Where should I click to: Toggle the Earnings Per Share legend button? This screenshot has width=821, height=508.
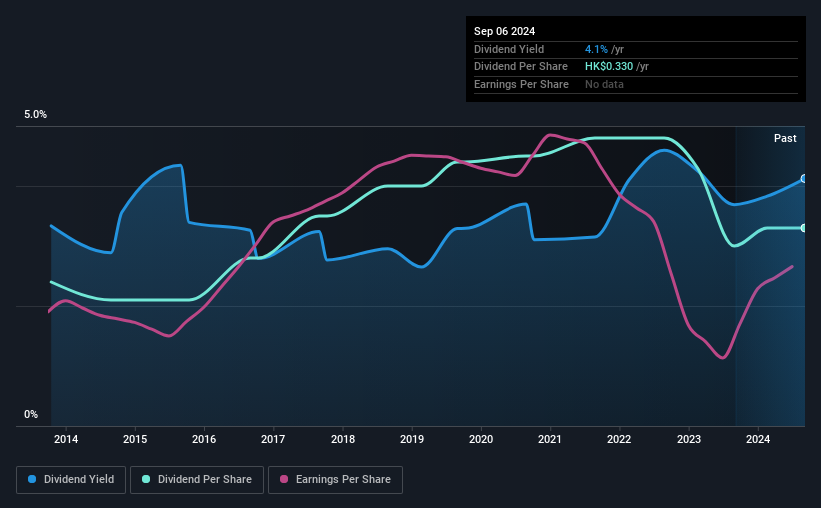tap(335, 480)
